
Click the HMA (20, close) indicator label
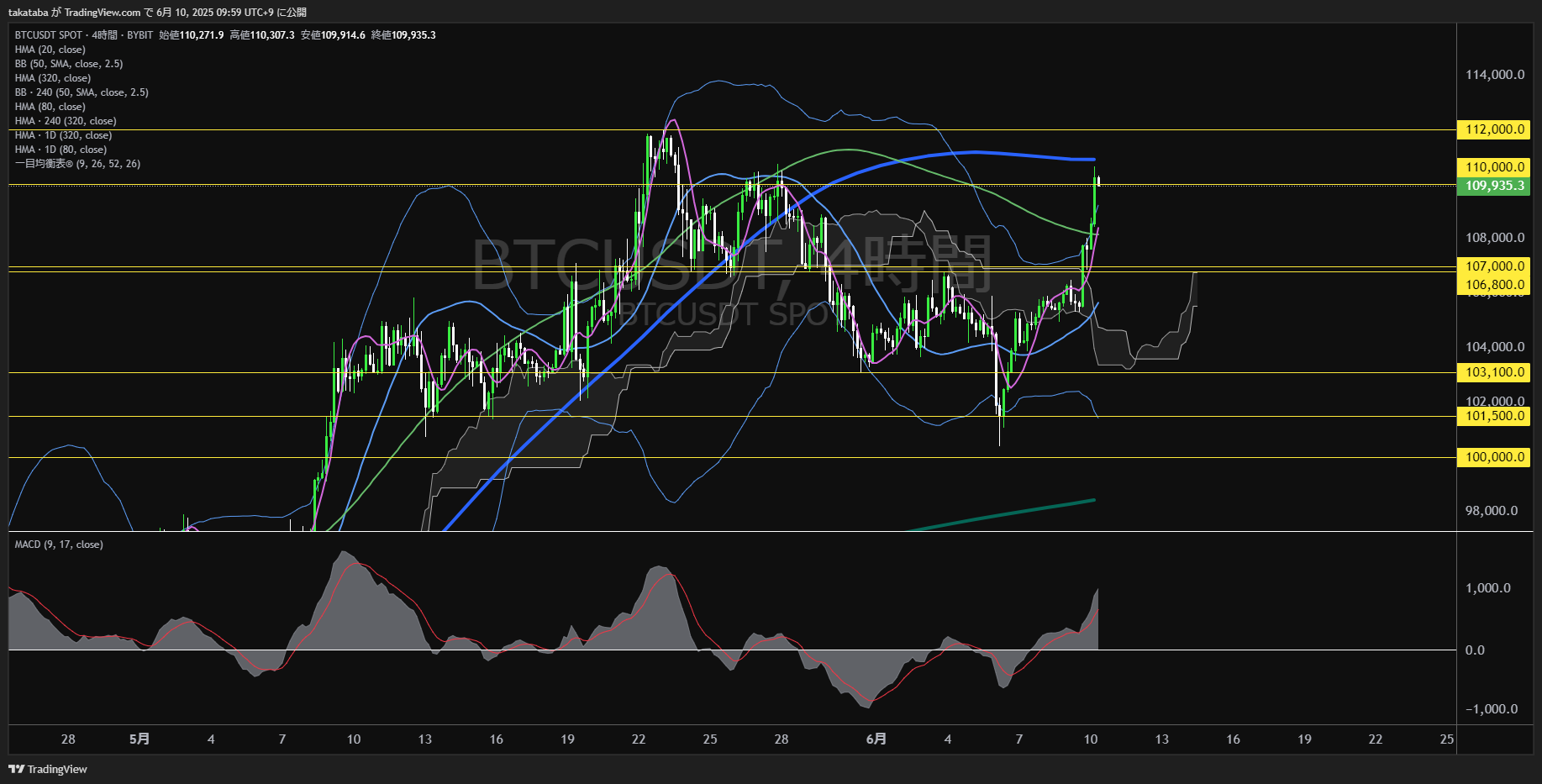[50, 50]
